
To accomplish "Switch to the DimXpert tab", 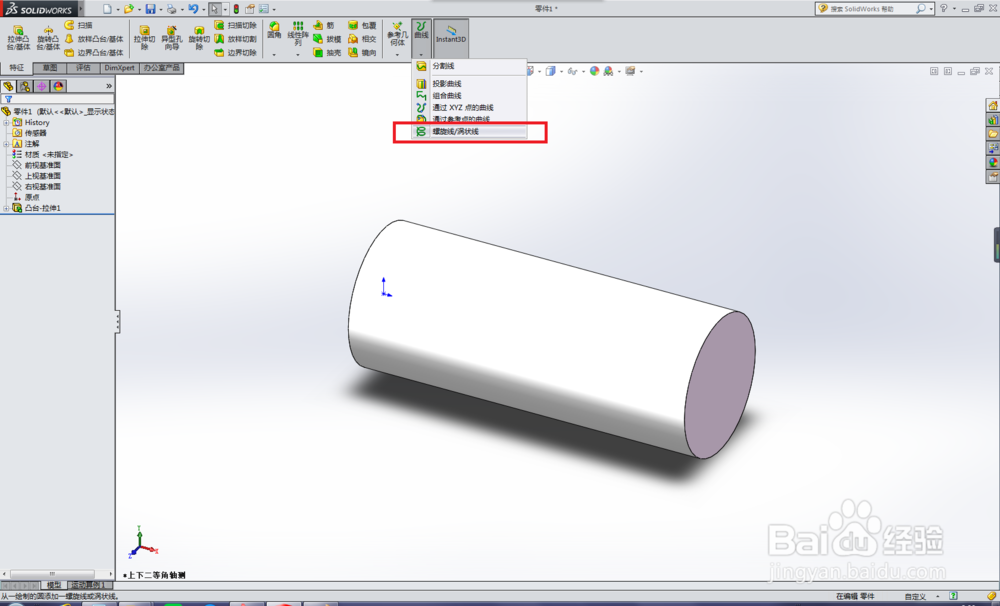I will click(120, 68).
